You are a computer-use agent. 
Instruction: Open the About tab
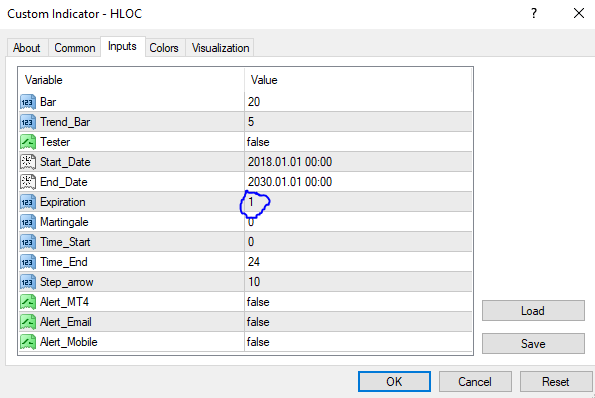[x=27, y=48]
